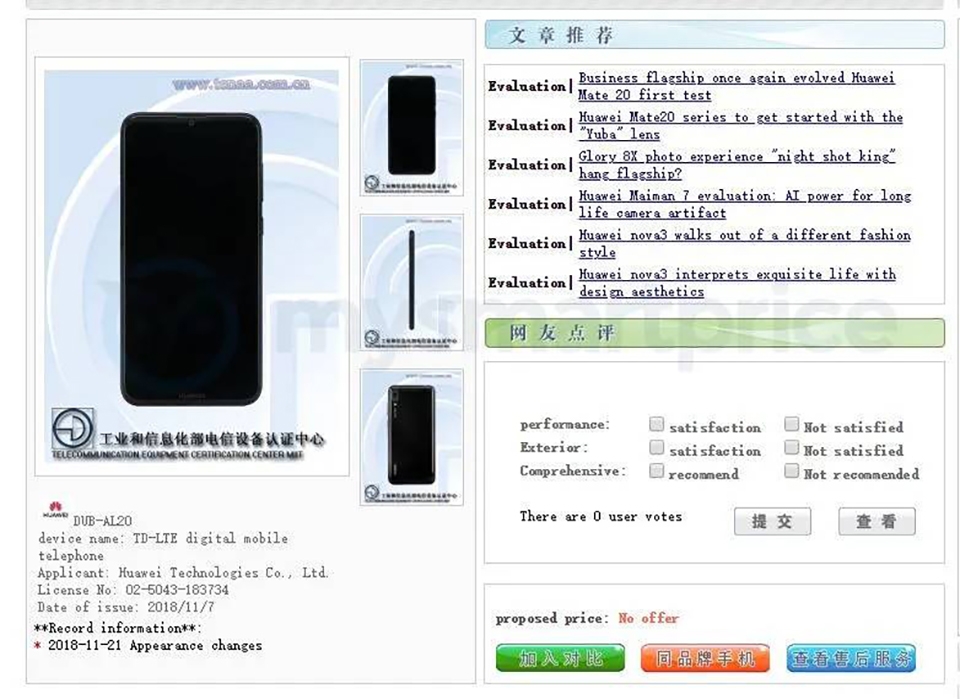Click There are 0 user votes text

[601, 516]
